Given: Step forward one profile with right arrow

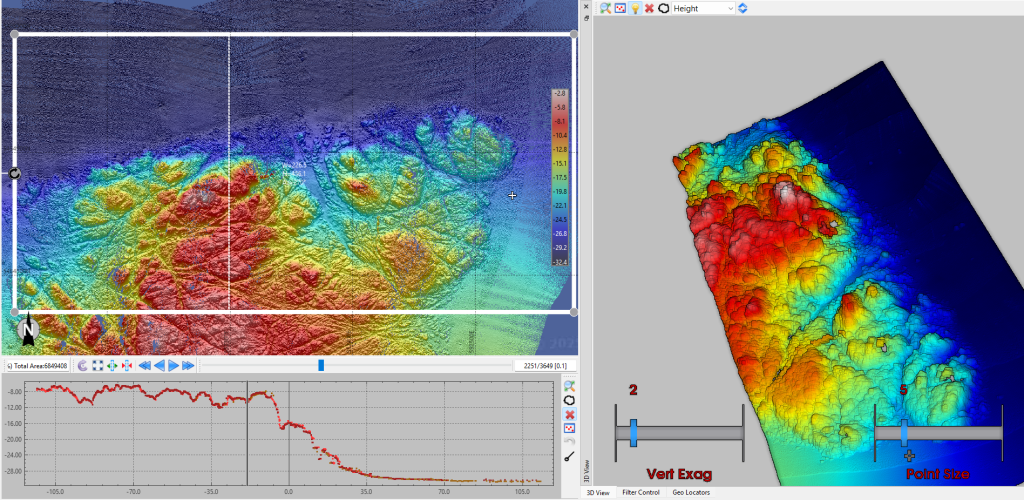Looking at the screenshot, I should click(173, 366).
